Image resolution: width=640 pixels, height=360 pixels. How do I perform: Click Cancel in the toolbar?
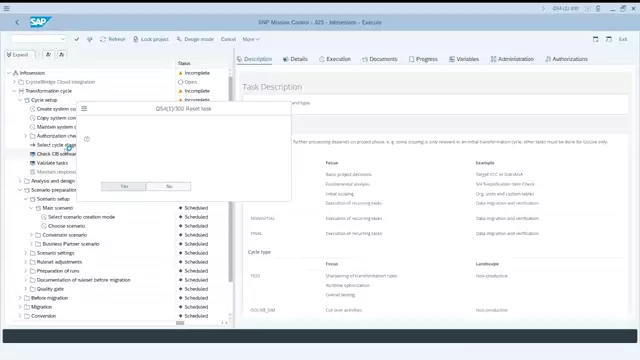tap(228, 39)
